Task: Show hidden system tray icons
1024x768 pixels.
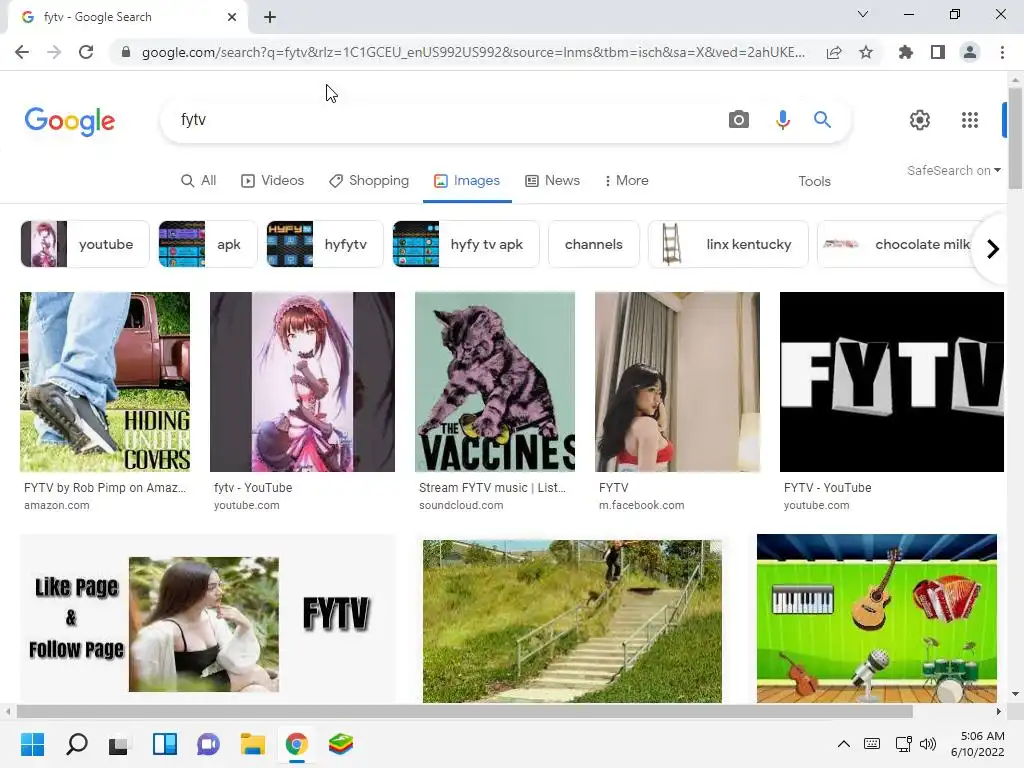Action: 844,744
